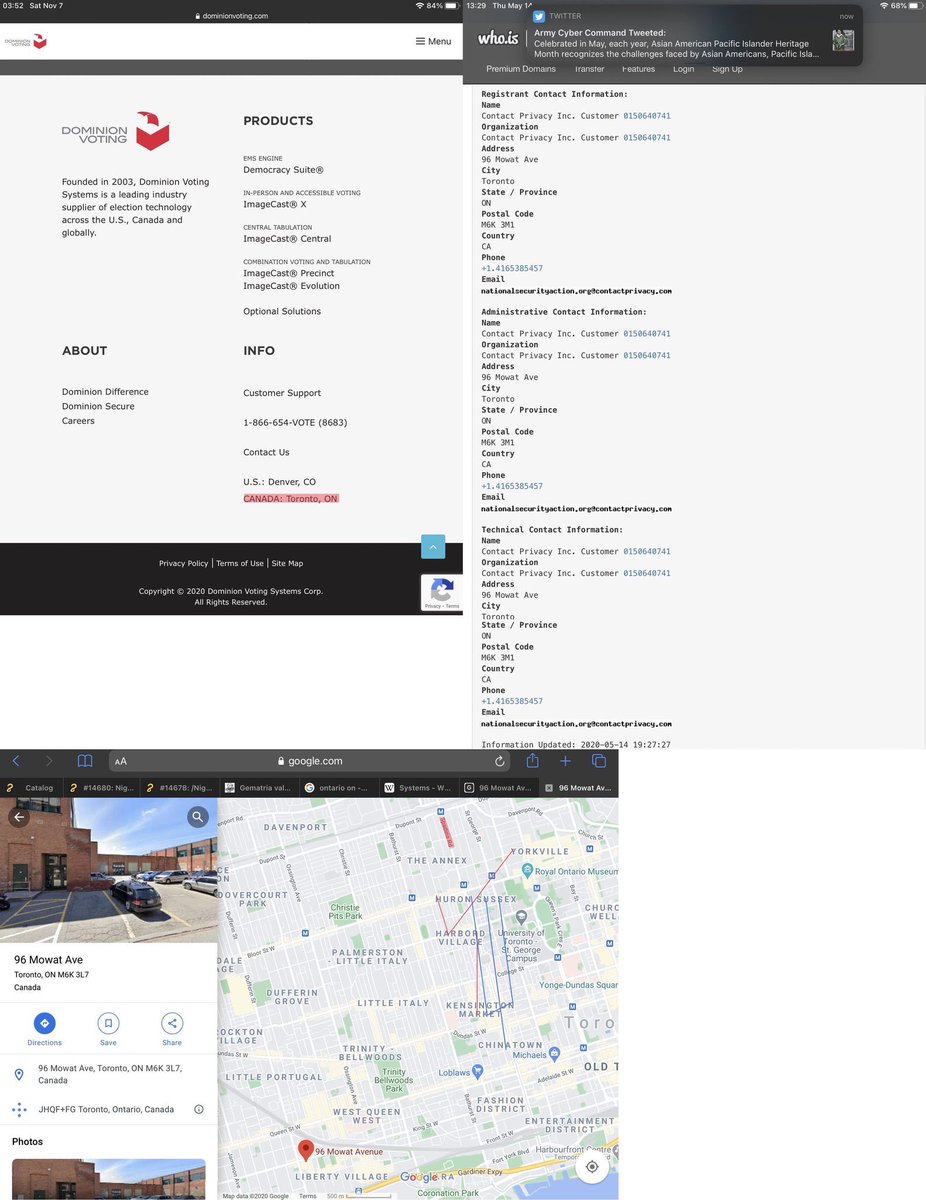Select the Registrant Contact Information heading
This screenshot has width=926, height=1200.
(x=554, y=94)
